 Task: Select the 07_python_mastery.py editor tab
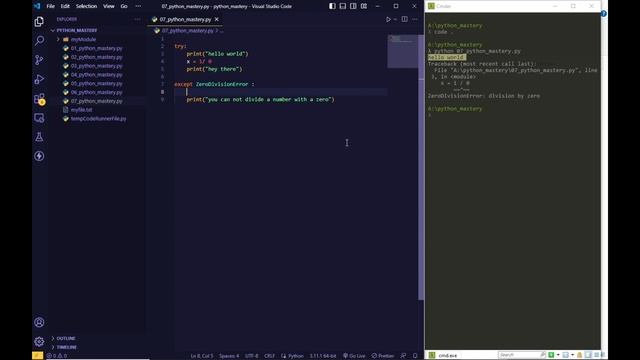pyautogui.click(x=185, y=19)
